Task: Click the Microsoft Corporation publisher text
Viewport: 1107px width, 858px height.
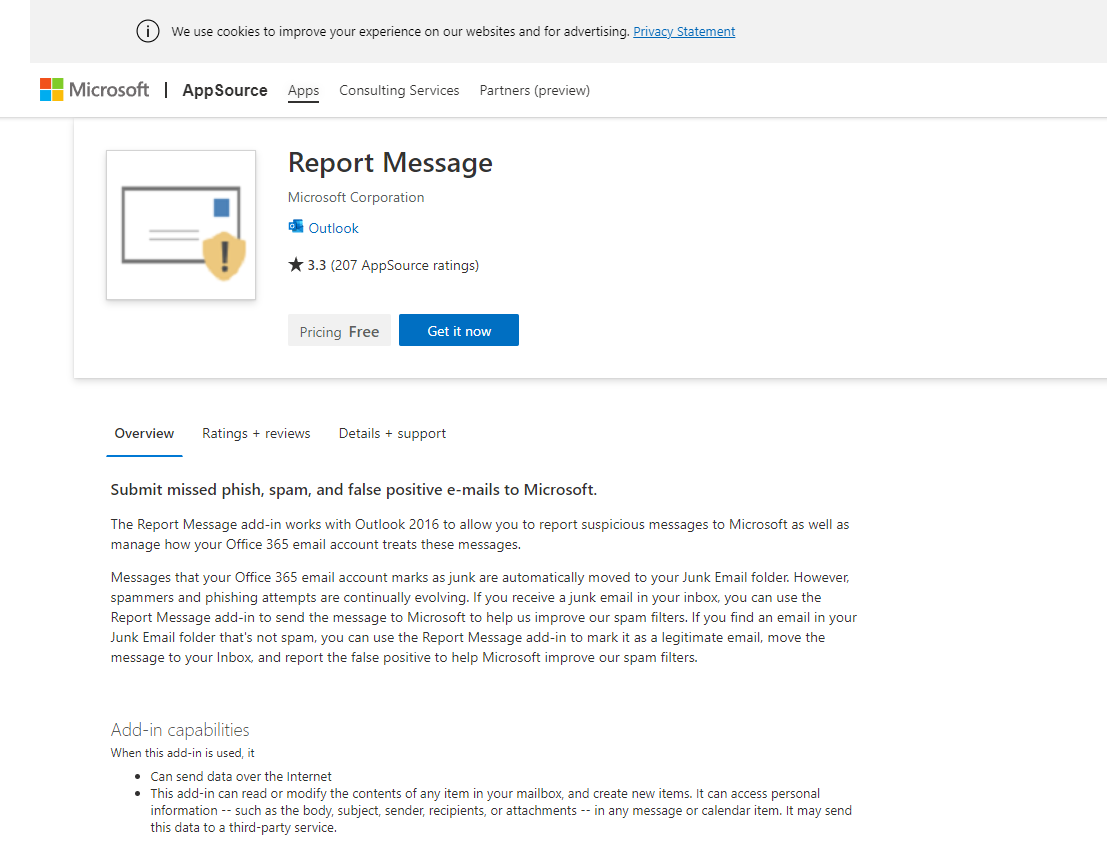Action: [356, 198]
